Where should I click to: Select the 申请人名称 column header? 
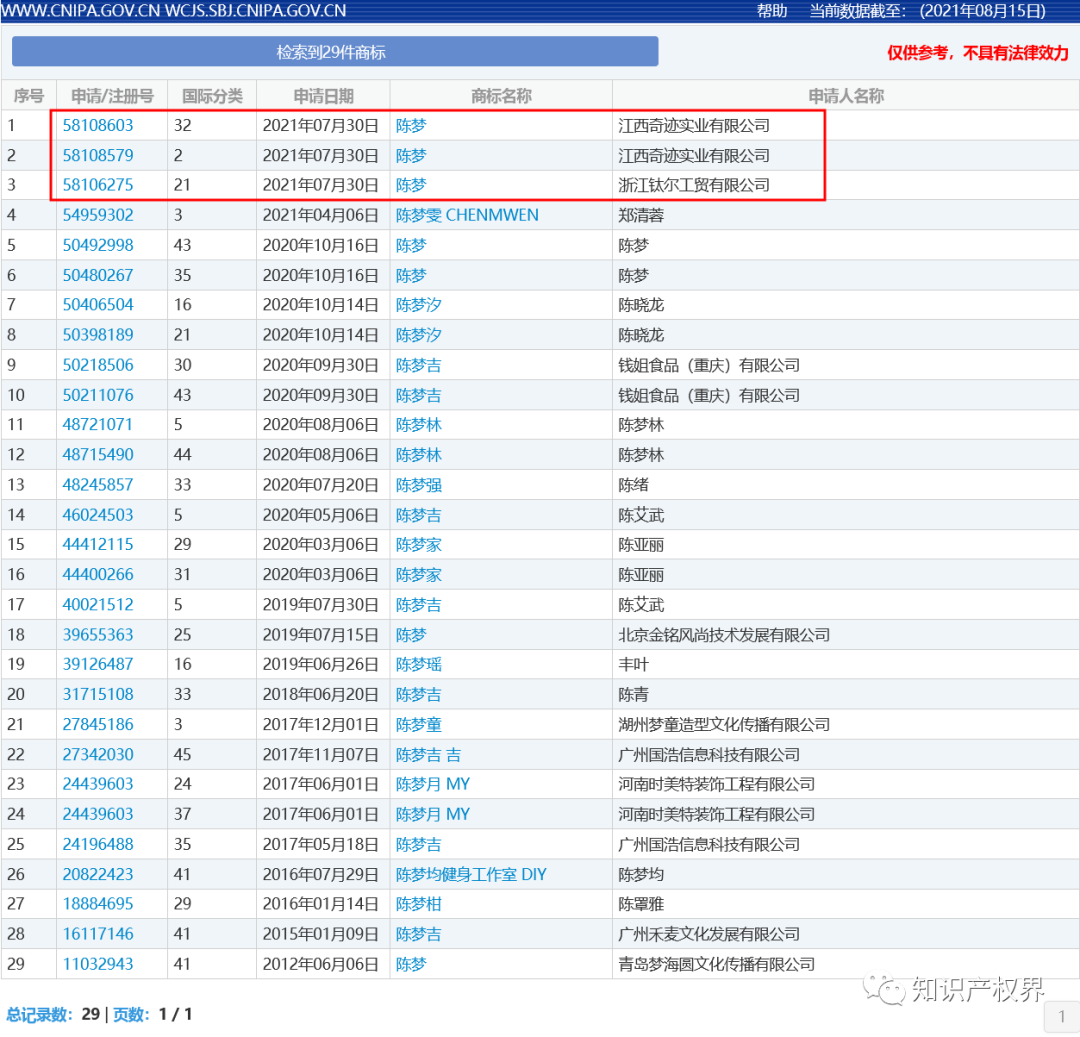pos(846,96)
